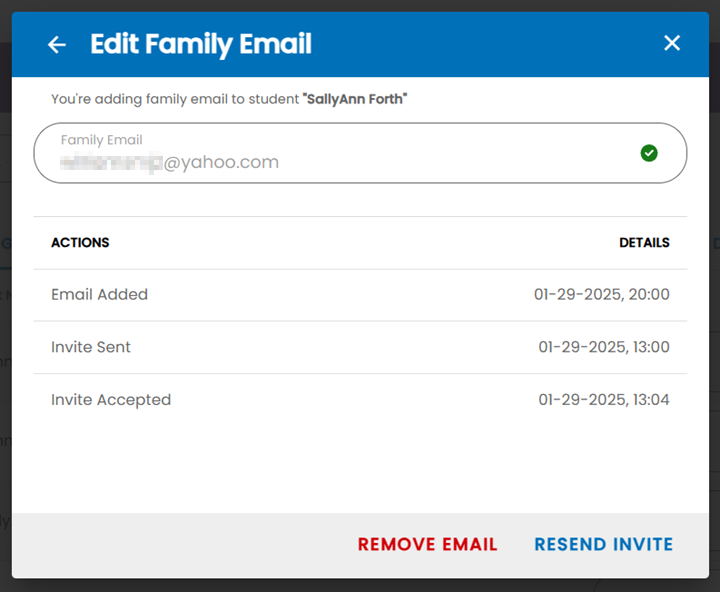The height and width of the screenshot is (592, 720).
Task: Click the DETAILS column header
Action: pyautogui.click(x=644, y=242)
